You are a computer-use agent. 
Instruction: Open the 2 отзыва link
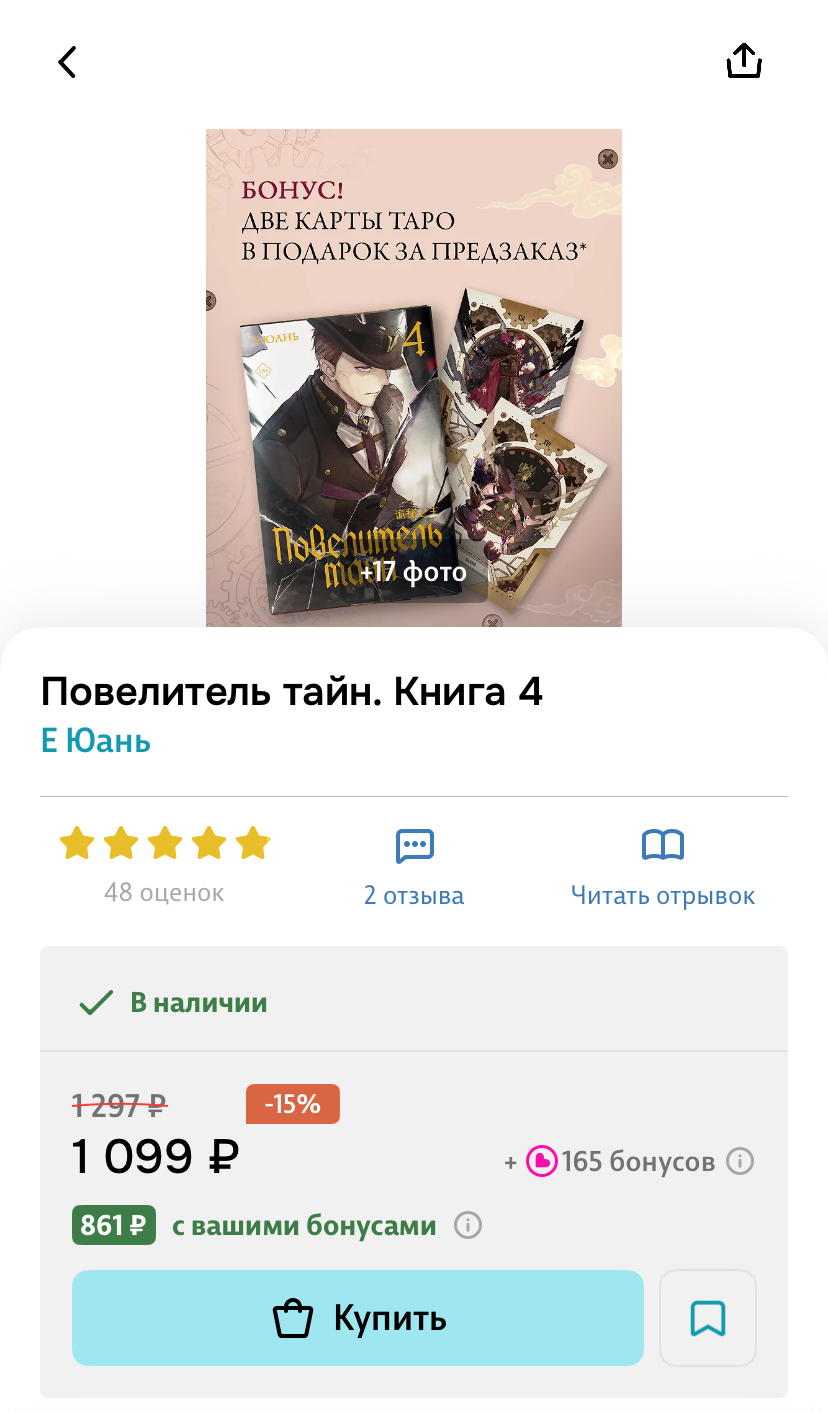pyautogui.click(x=414, y=895)
